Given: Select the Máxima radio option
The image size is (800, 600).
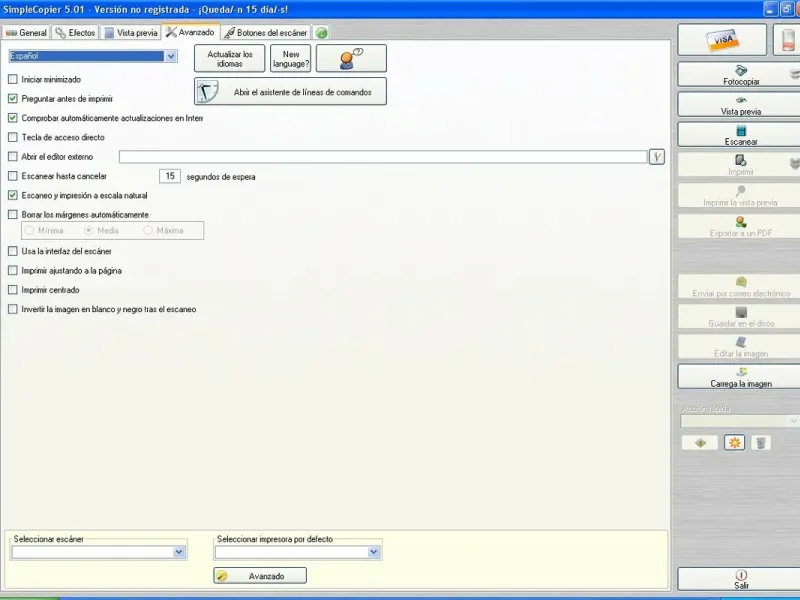Looking at the screenshot, I should [148, 231].
